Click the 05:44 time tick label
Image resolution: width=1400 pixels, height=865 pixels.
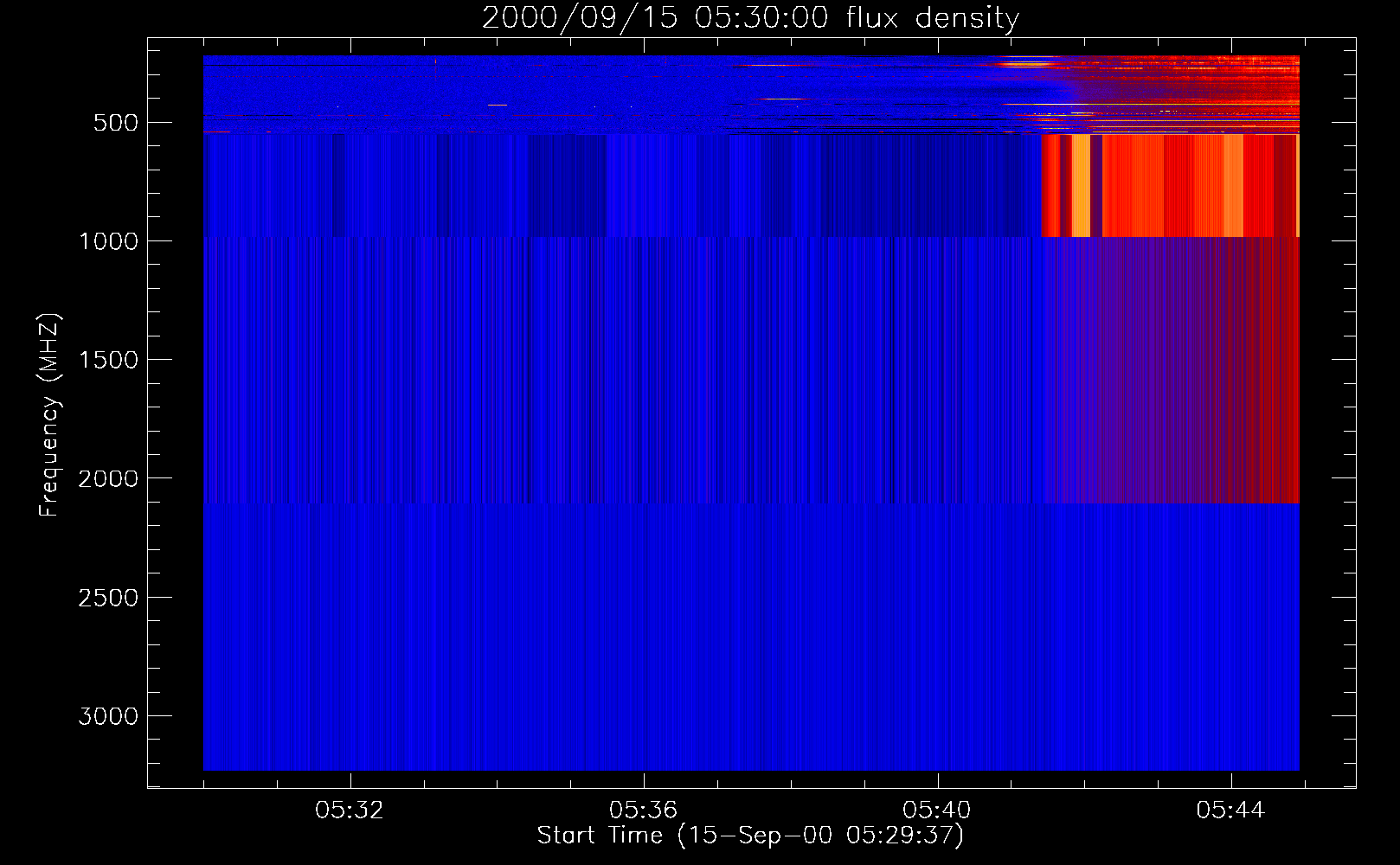point(1230,811)
